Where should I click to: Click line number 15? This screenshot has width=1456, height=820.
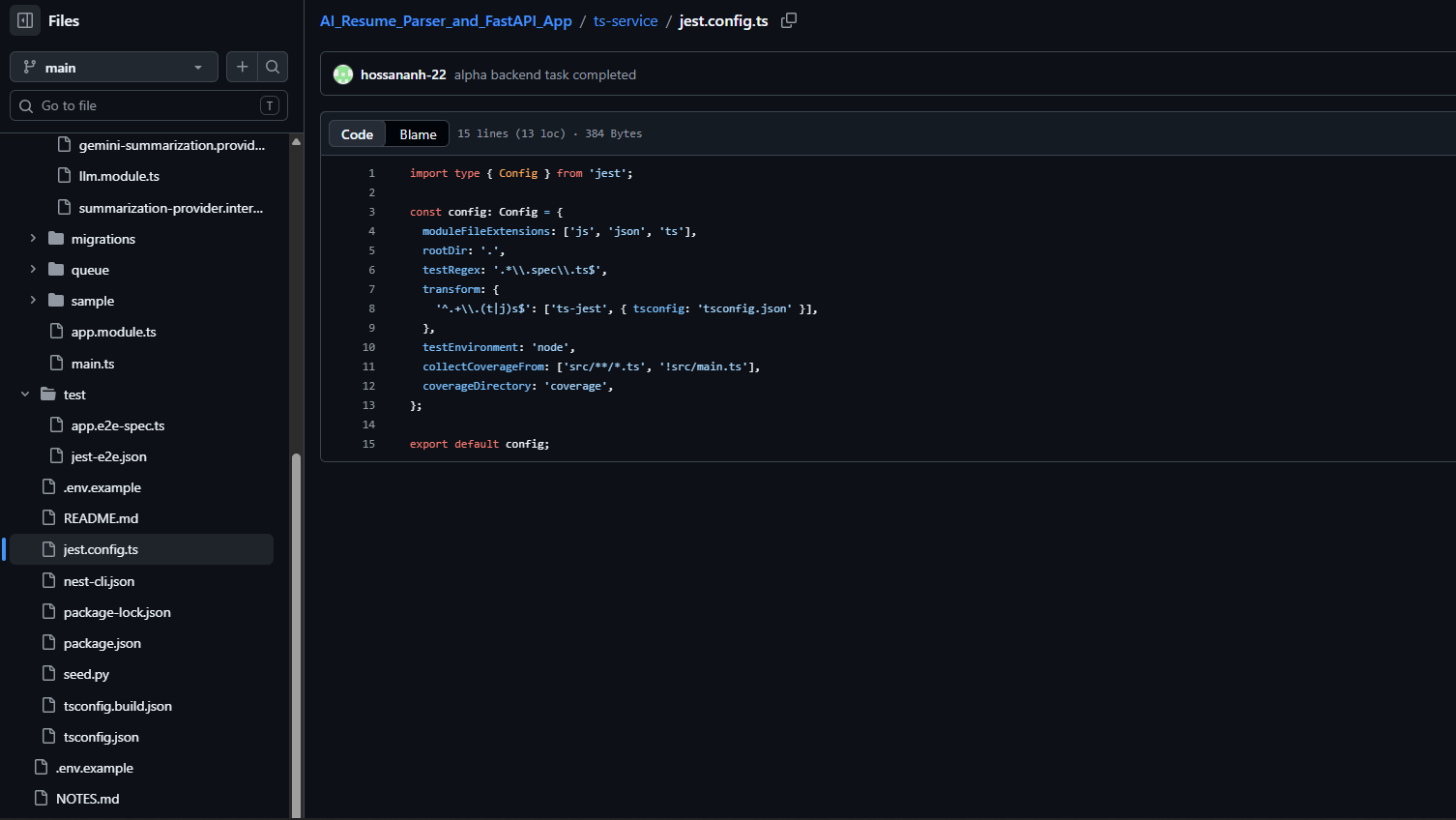[x=368, y=444]
